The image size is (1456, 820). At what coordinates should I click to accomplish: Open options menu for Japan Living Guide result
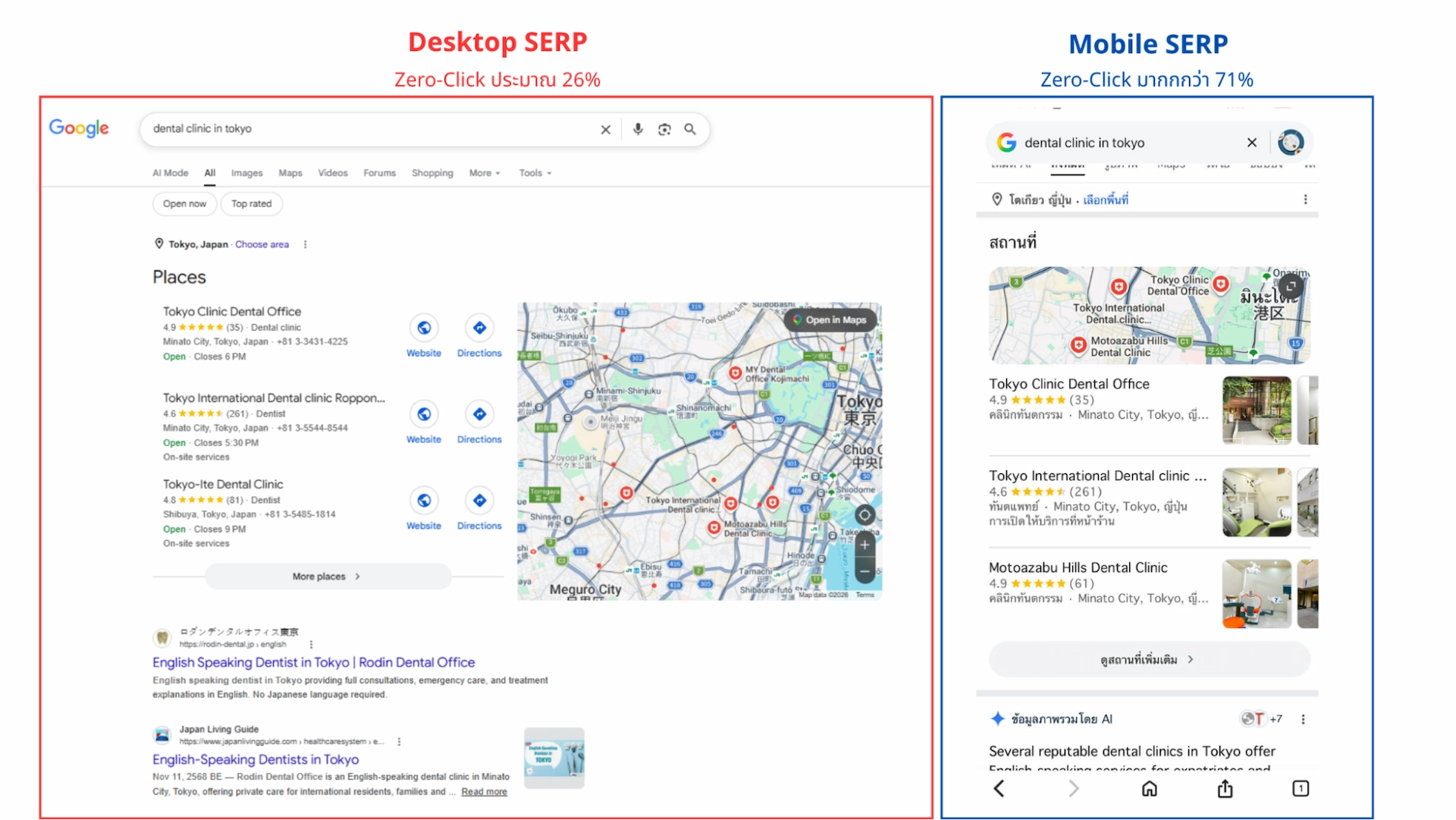tap(399, 742)
